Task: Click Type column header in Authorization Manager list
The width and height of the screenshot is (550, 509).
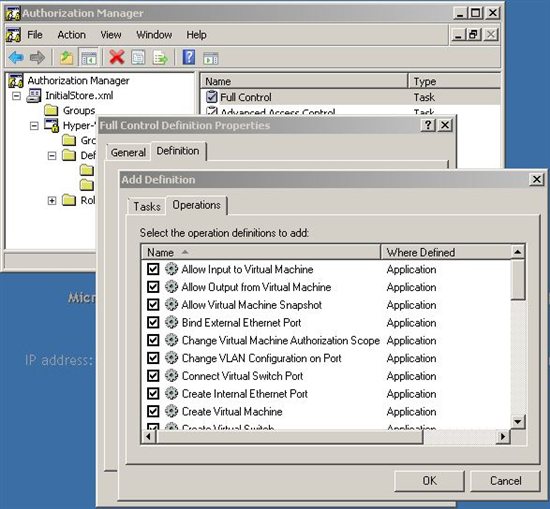Action: point(454,81)
